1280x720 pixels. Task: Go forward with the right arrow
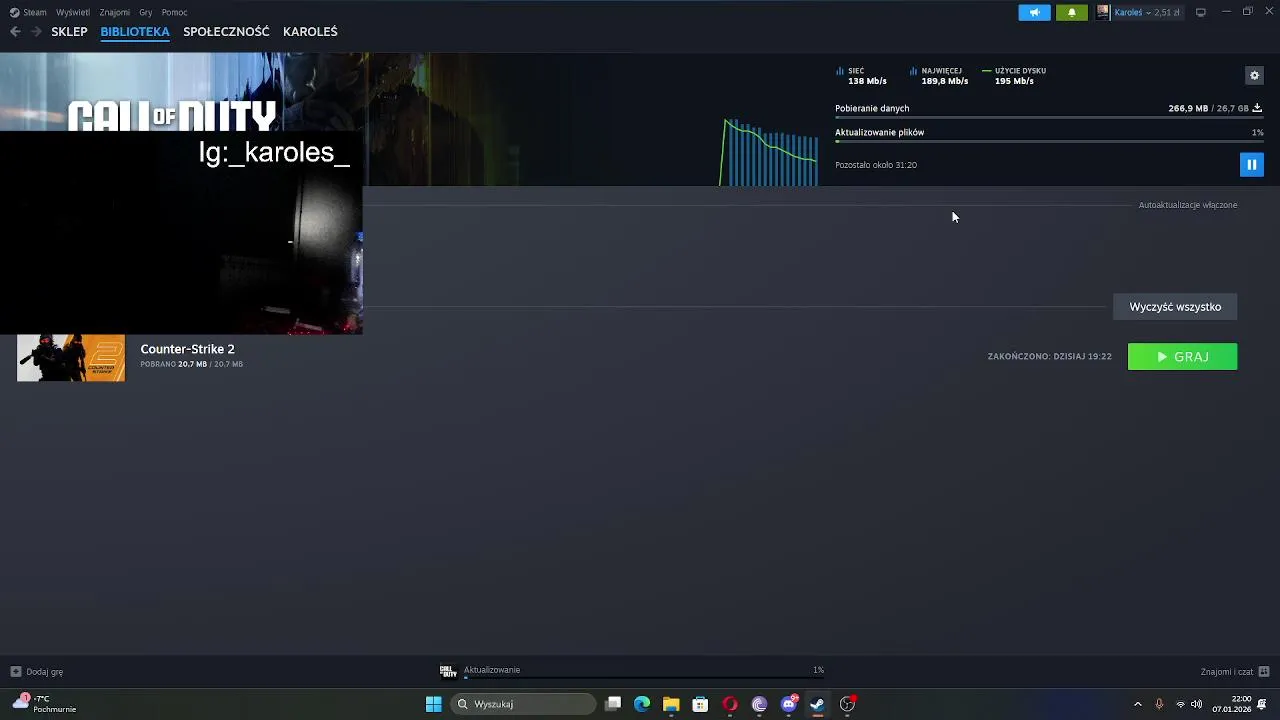tap(36, 31)
